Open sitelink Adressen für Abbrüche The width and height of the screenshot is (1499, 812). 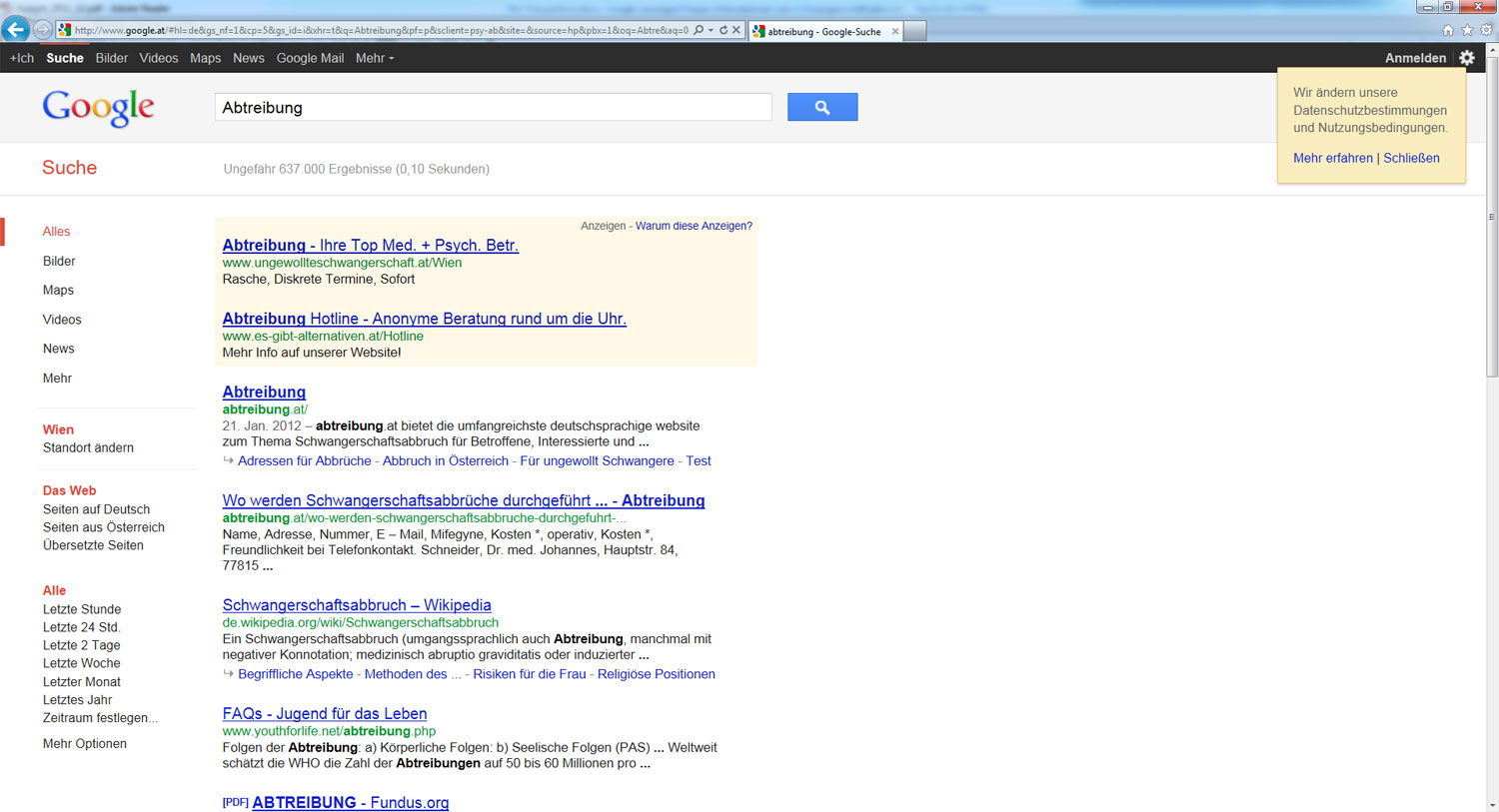pos(304,460)
